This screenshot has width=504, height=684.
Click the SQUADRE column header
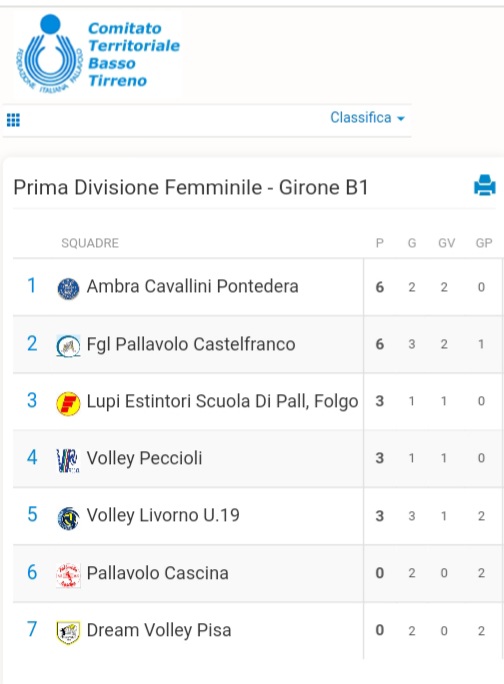pos(90,243)
